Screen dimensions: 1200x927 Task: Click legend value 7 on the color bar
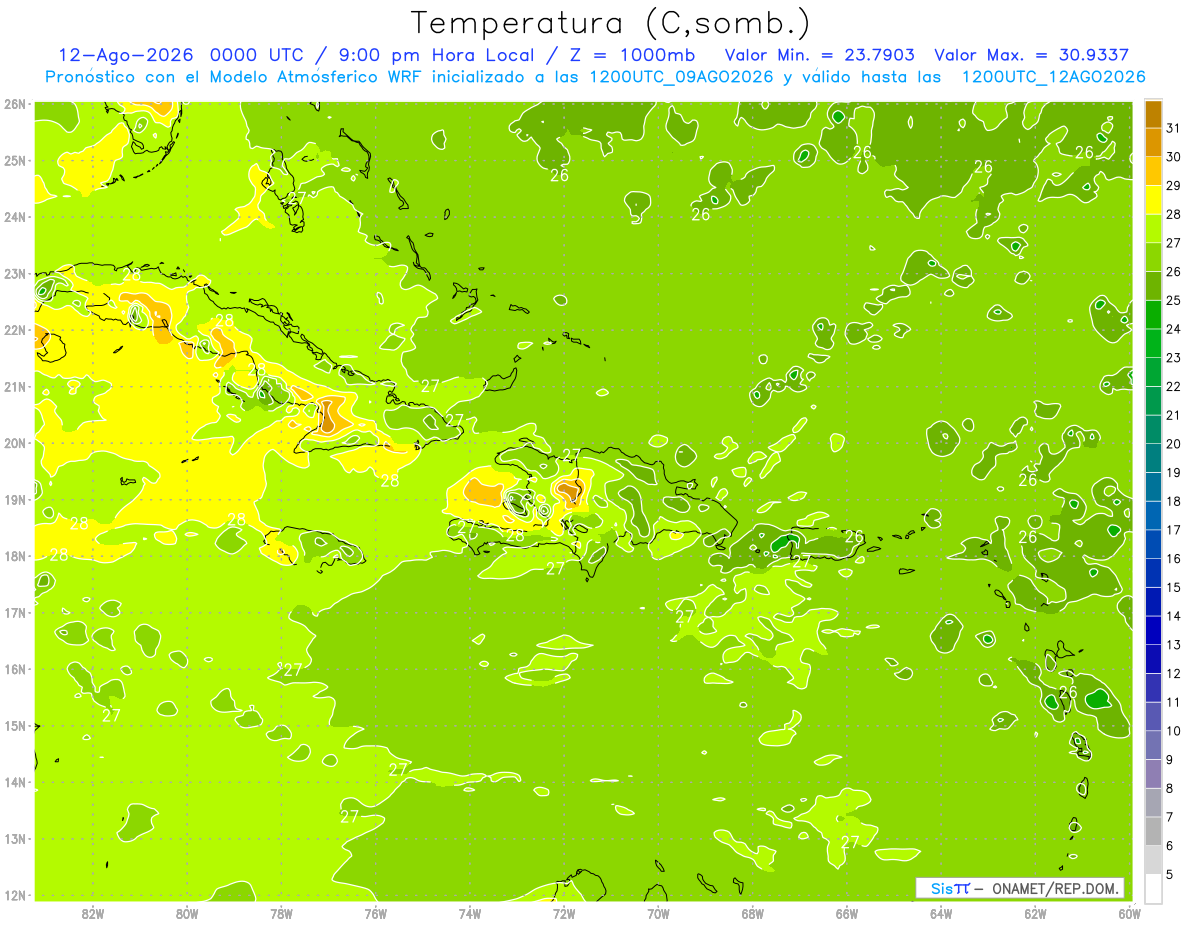[1170, 818]
